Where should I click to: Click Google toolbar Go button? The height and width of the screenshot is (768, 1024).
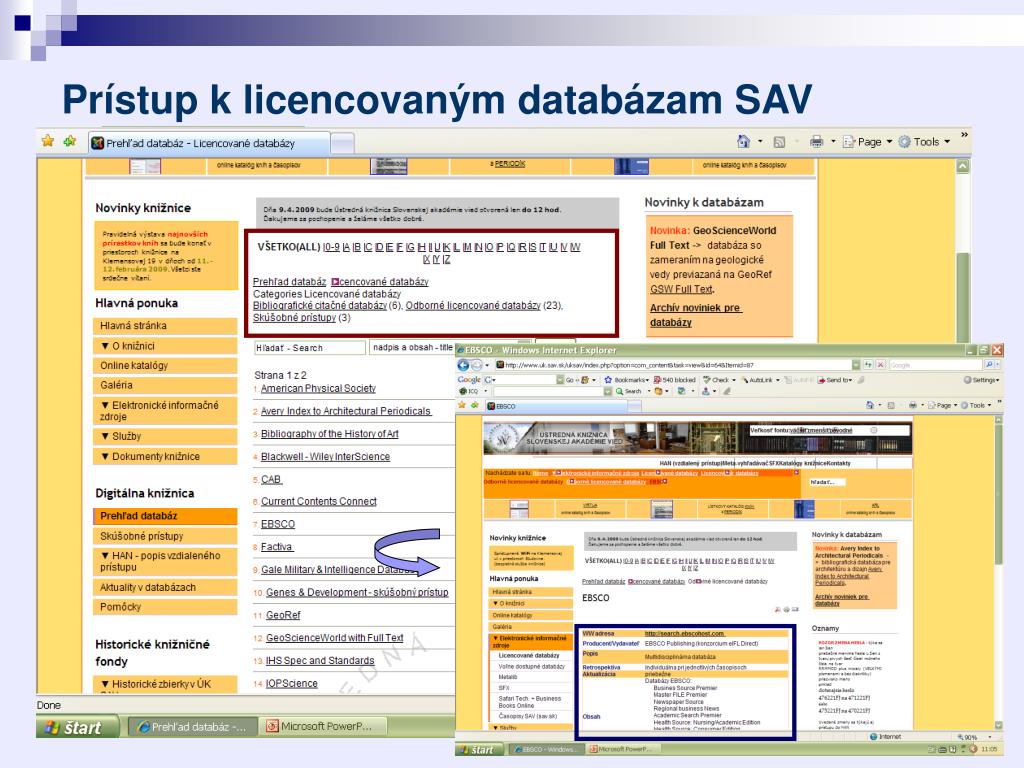[569, 379]
